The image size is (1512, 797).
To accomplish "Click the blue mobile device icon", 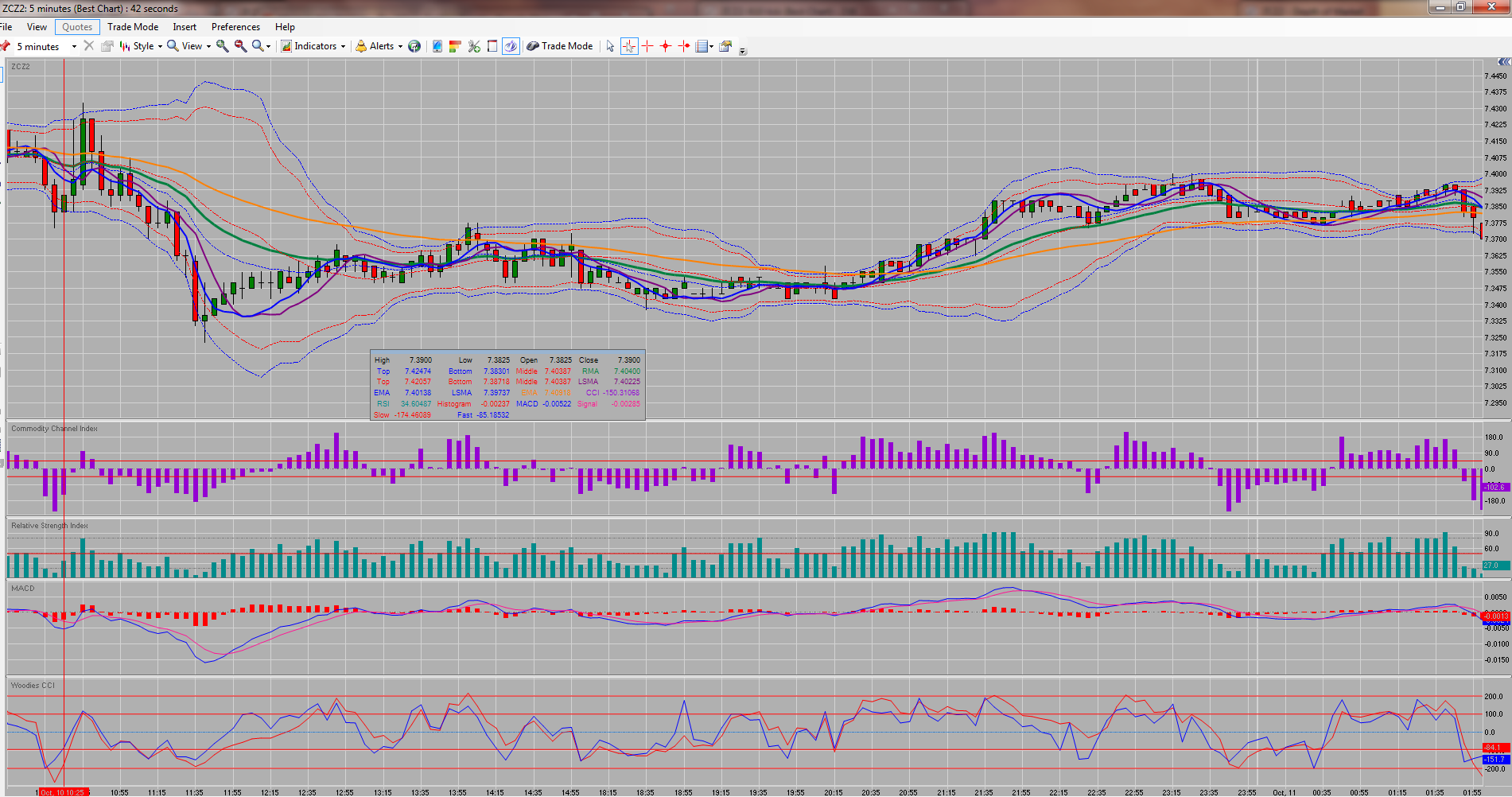I will [x=437, y=46].
